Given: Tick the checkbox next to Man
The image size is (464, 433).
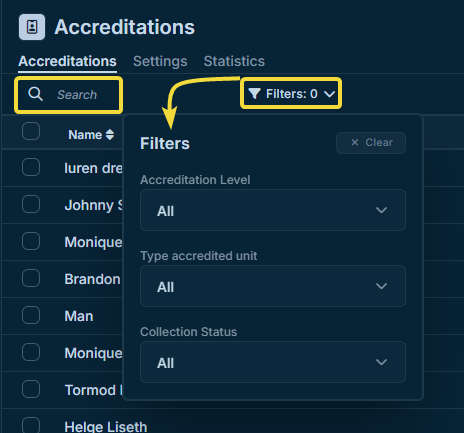Looking at the screenshot, I should pos(31,315).
